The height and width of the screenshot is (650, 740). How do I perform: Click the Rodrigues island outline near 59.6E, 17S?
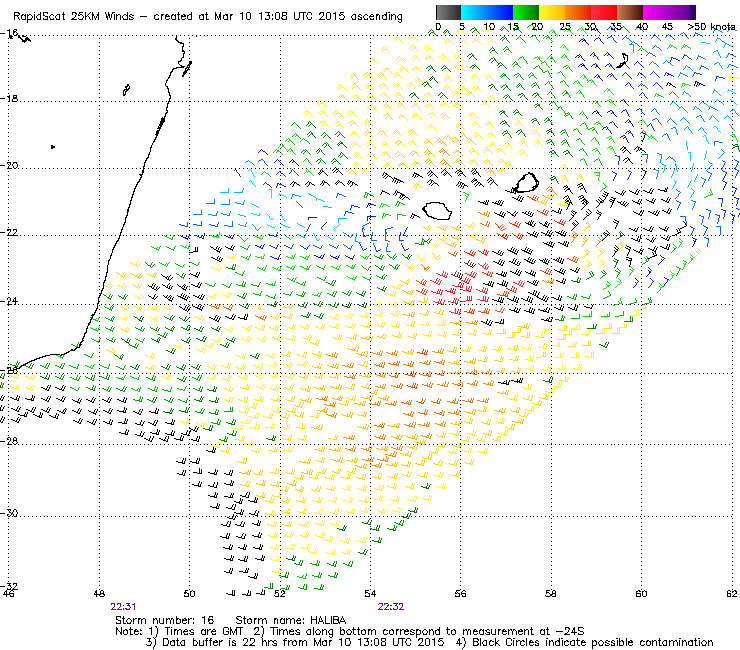click(x=622, y=61)
